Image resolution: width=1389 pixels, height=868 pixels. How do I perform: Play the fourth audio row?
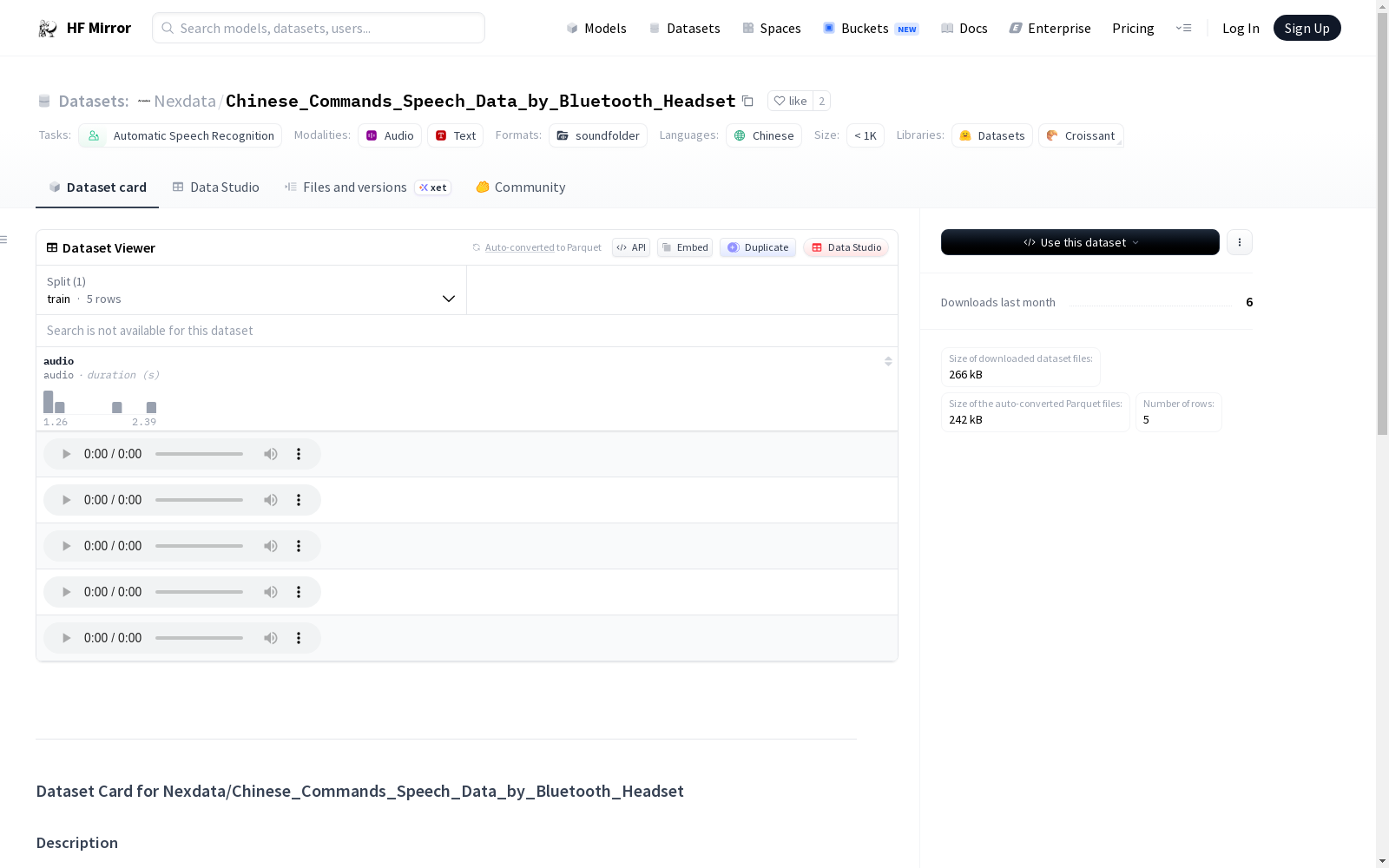[67, 592]
